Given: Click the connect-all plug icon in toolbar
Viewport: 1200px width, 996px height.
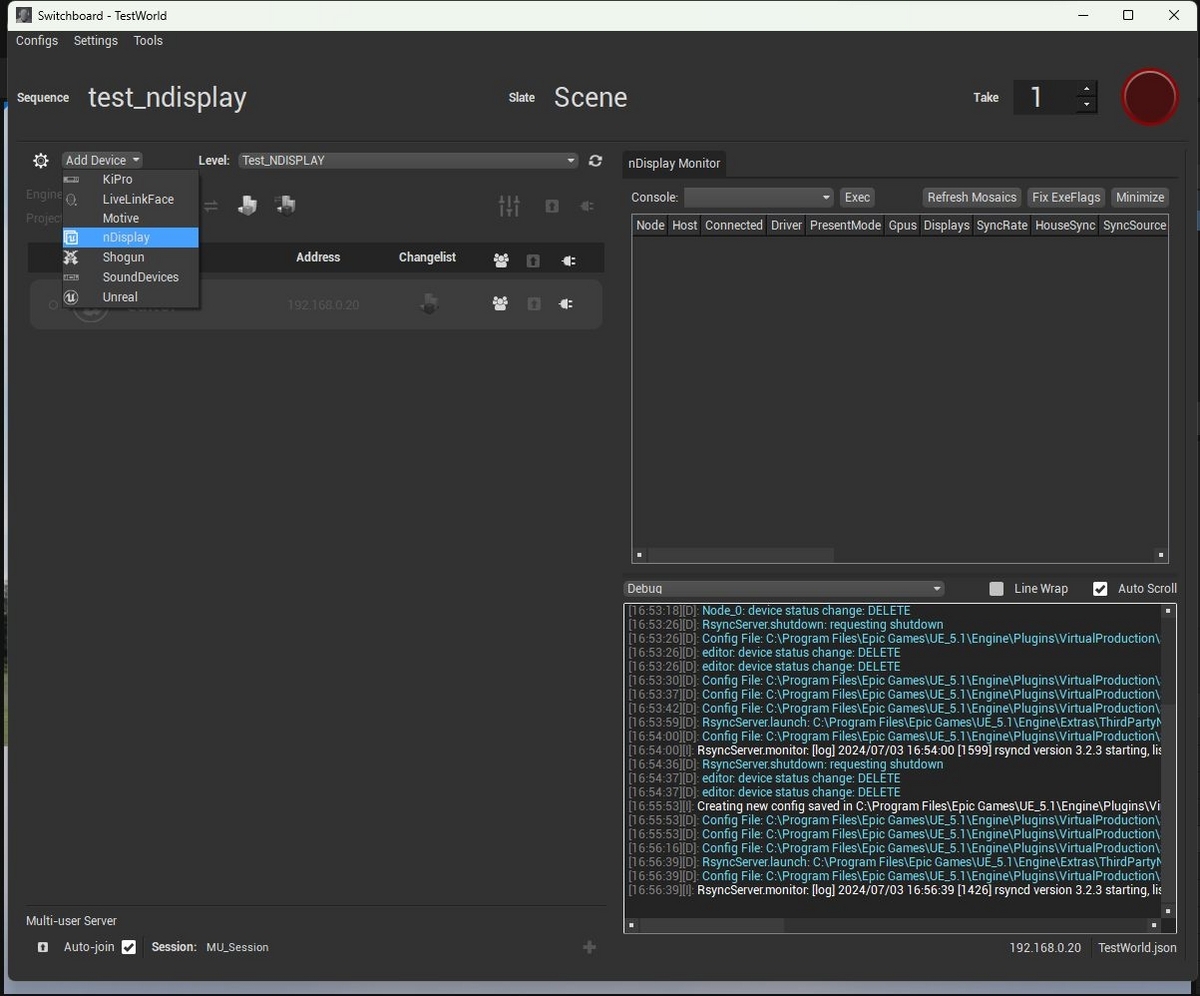Looking at the screenshot, I should (587, 206).
